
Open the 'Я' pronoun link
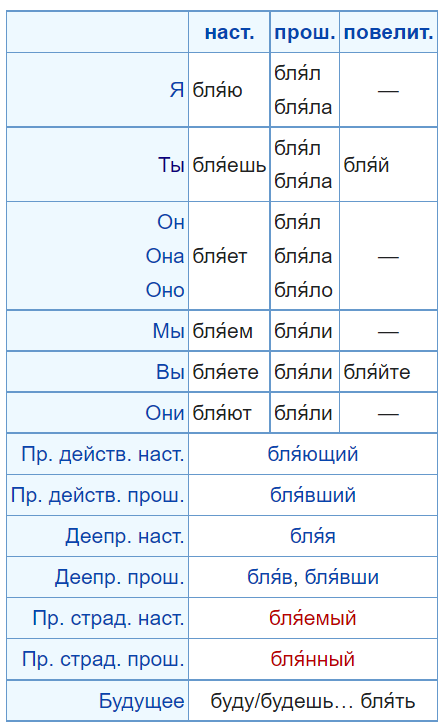[x=176, y=90]
